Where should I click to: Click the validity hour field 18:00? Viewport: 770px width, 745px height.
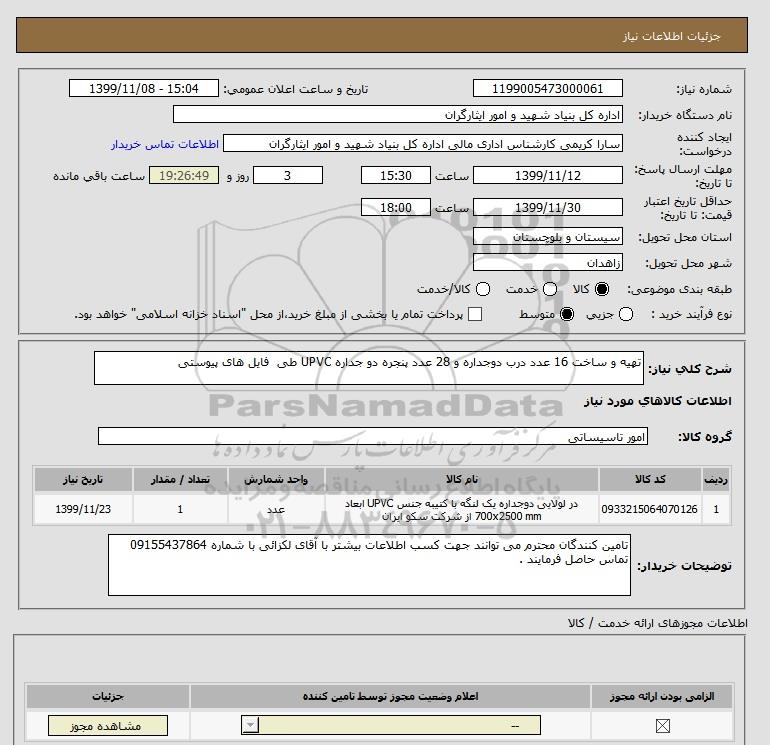pyautogui.click(x=396, y=207)
